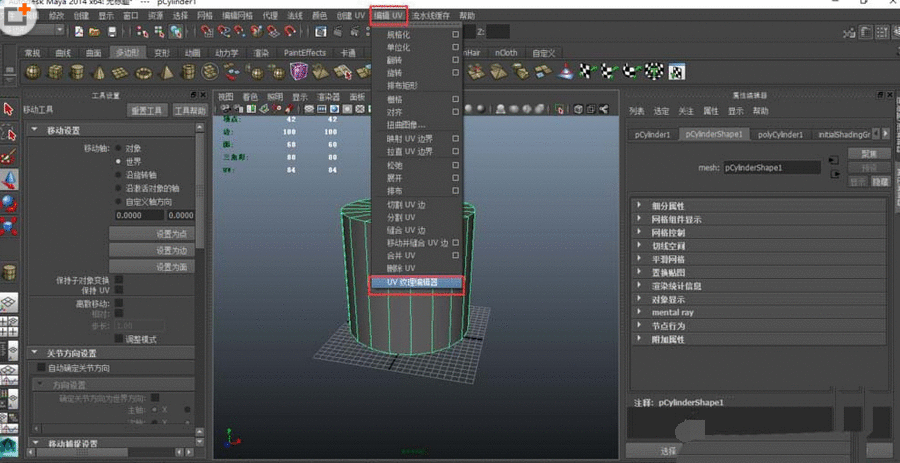
Task: Open UV 纹理编辑器 from the menu
Action: 413,283
